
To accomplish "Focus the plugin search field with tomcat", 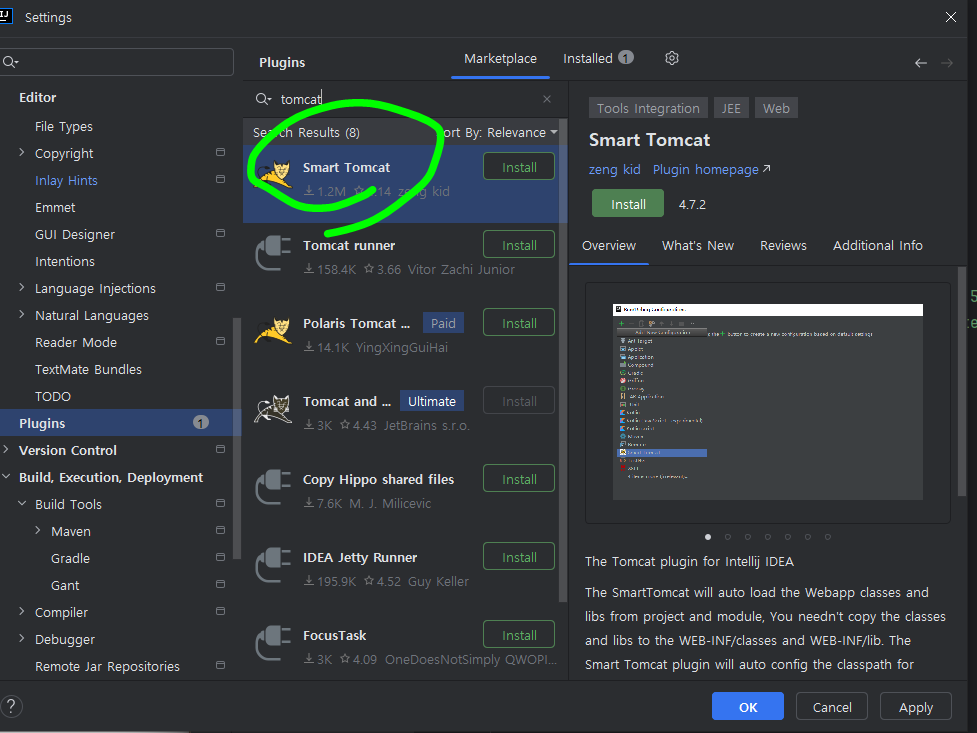I will [403, 99].
